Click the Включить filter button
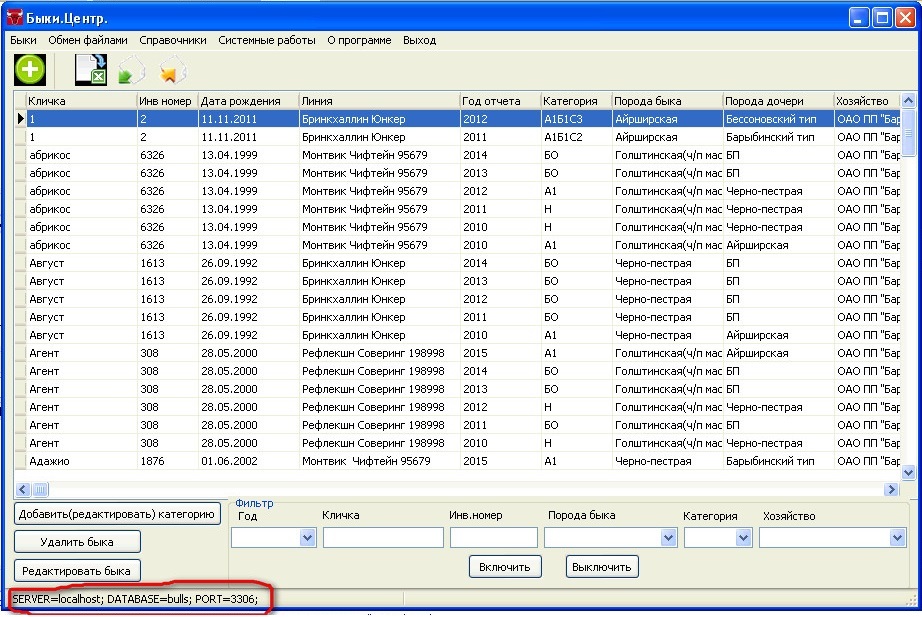The image size is (922, 617). (505, 567)
